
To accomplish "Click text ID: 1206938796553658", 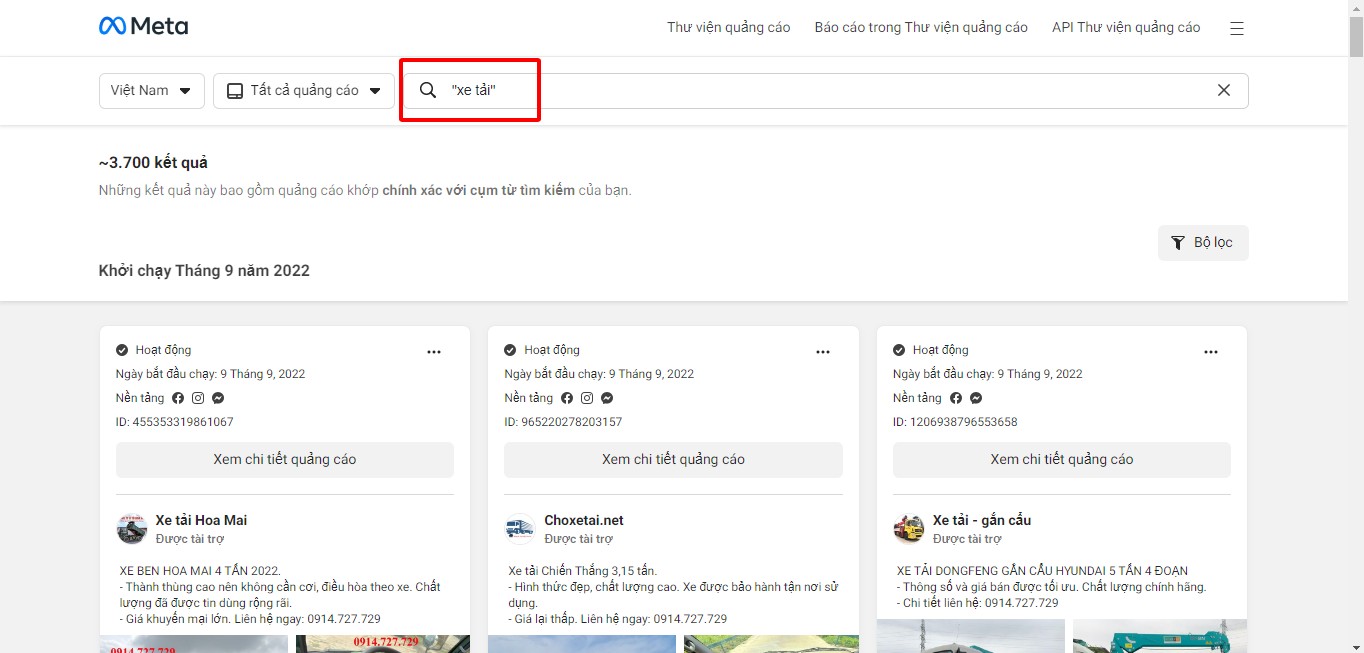I will click(x=955, y=422).
